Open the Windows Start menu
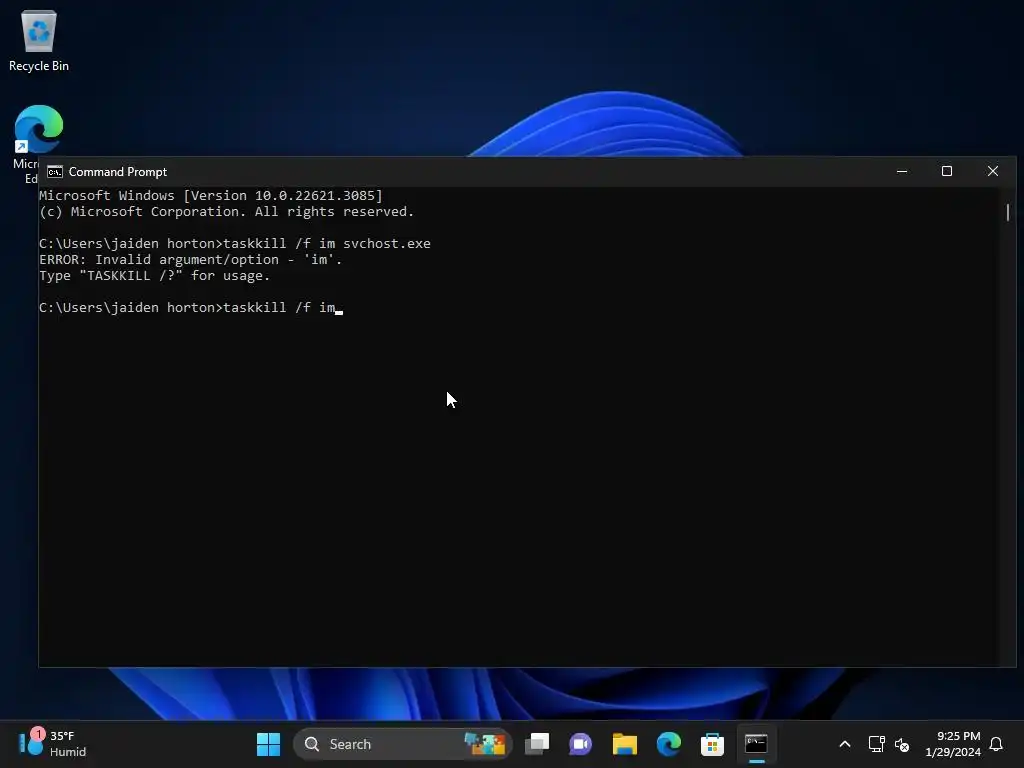Viewport: 1024px width, 768px height. pyautogui.click(x=268, y=744)
